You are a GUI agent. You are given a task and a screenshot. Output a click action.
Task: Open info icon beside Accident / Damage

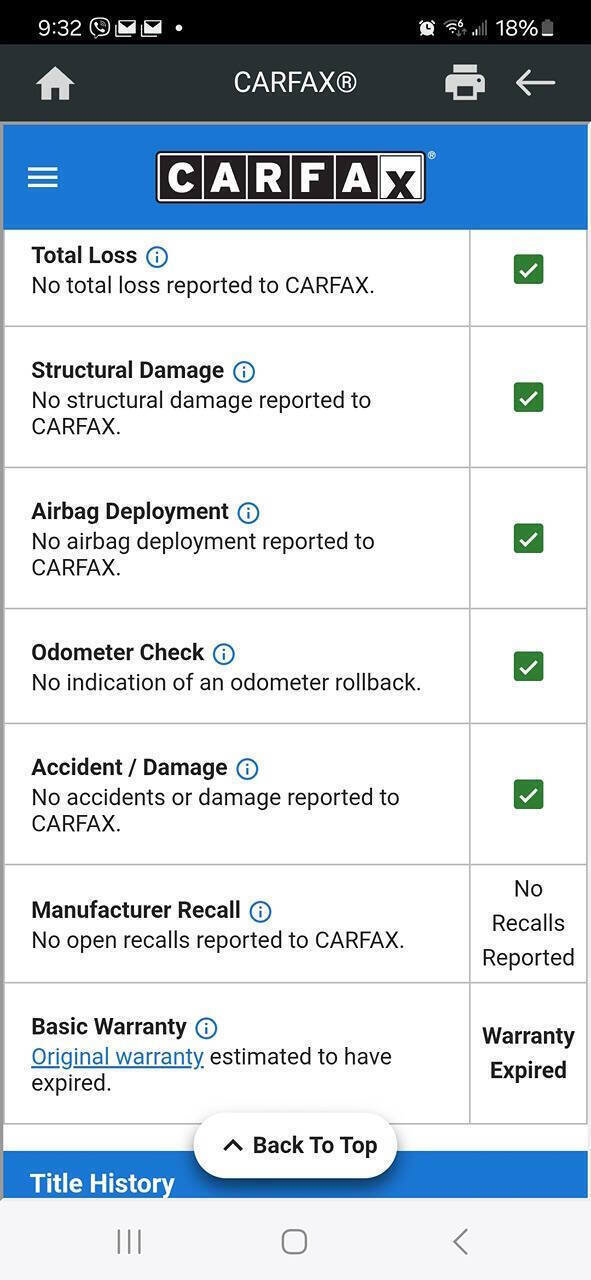pyautogui.click(x=247, y=769)
